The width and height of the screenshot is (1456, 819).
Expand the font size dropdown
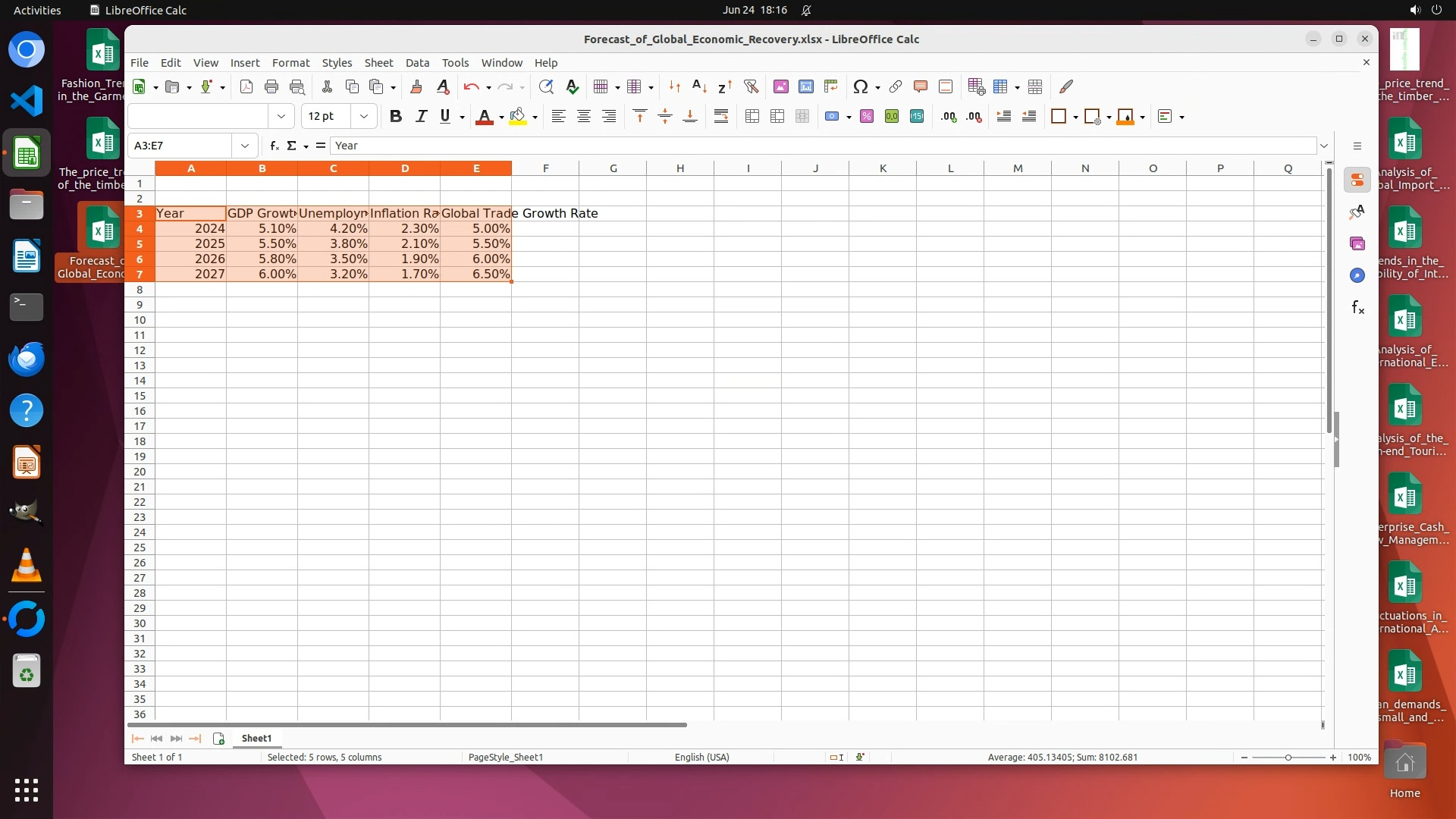pos(364,116)
